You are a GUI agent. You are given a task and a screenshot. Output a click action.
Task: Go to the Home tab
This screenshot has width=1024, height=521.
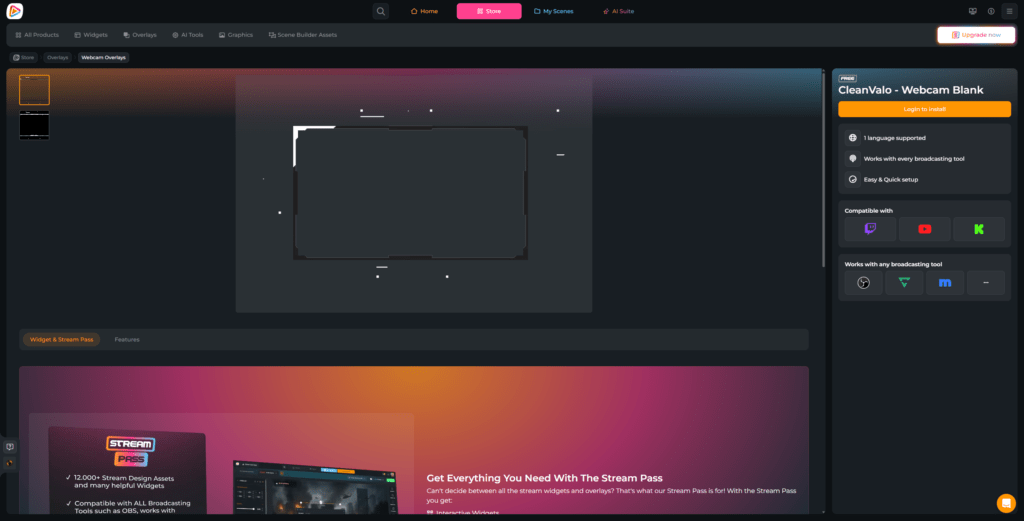point(424,11)
